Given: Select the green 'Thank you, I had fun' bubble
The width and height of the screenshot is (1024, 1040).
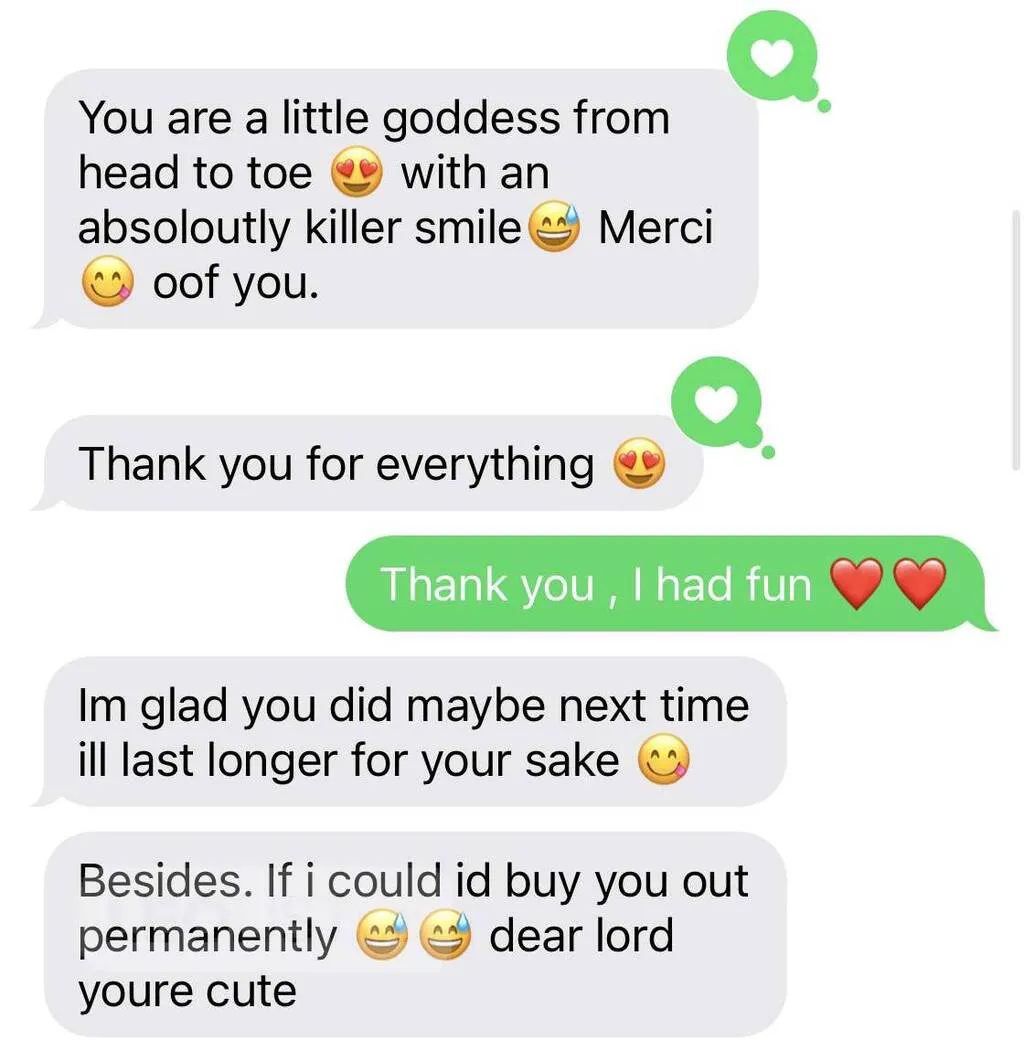Looking at the screenshot, I should tap(671, 584).
